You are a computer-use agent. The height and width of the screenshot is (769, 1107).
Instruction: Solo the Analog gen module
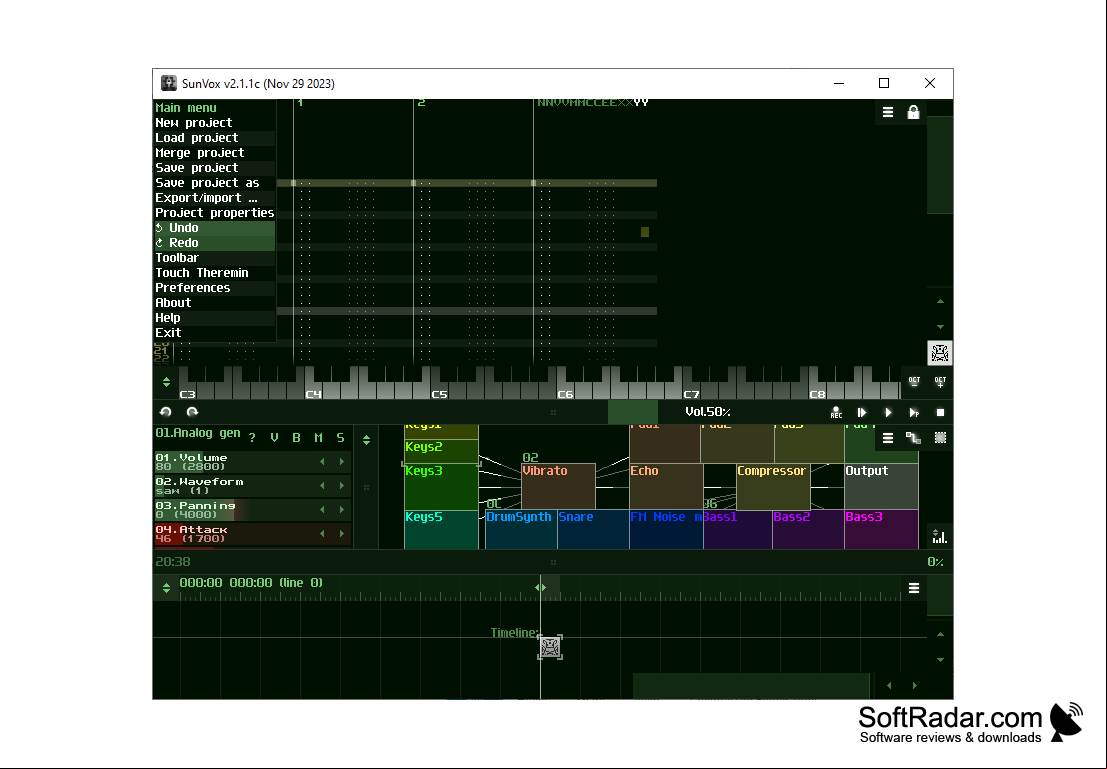(340, 438)
